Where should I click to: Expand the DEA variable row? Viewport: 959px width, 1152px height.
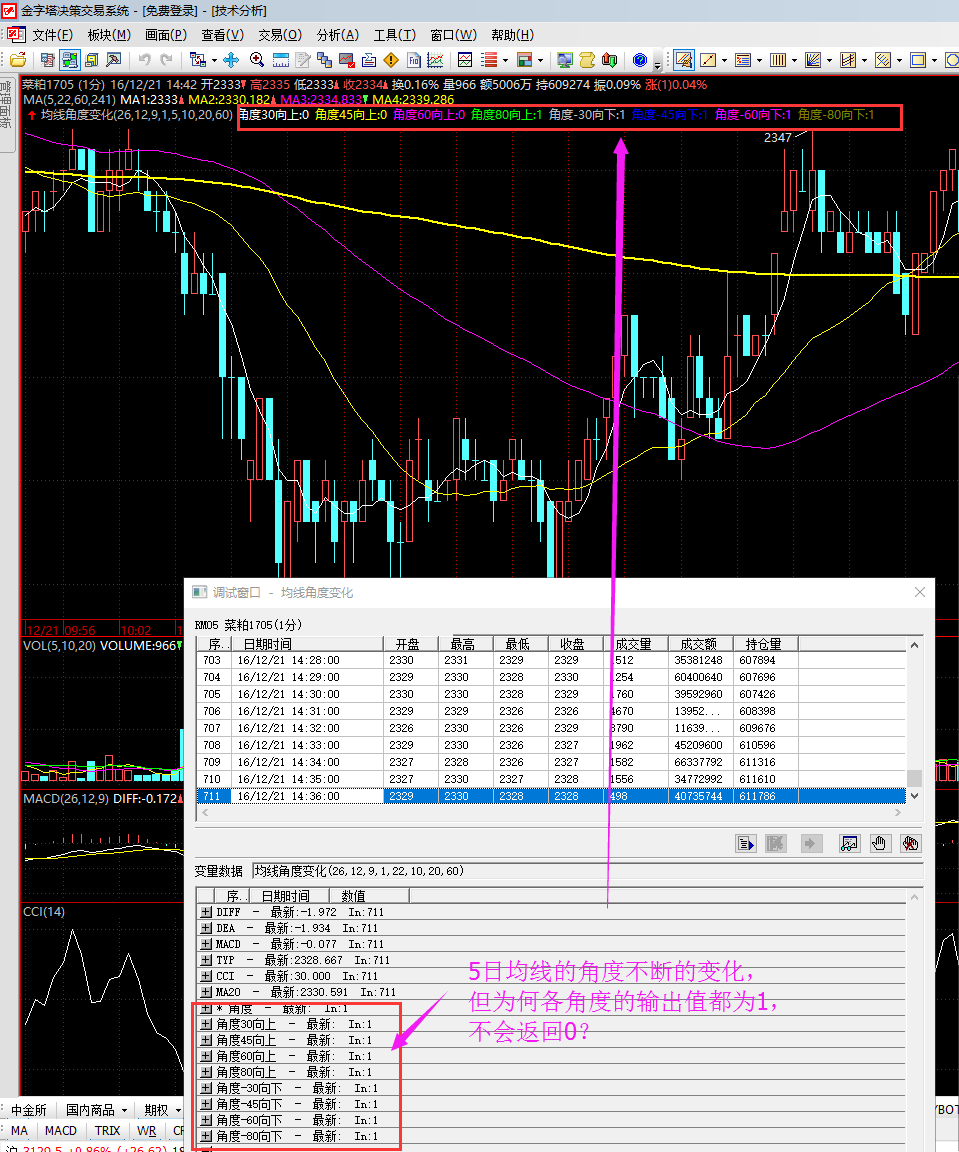(206, 928)
